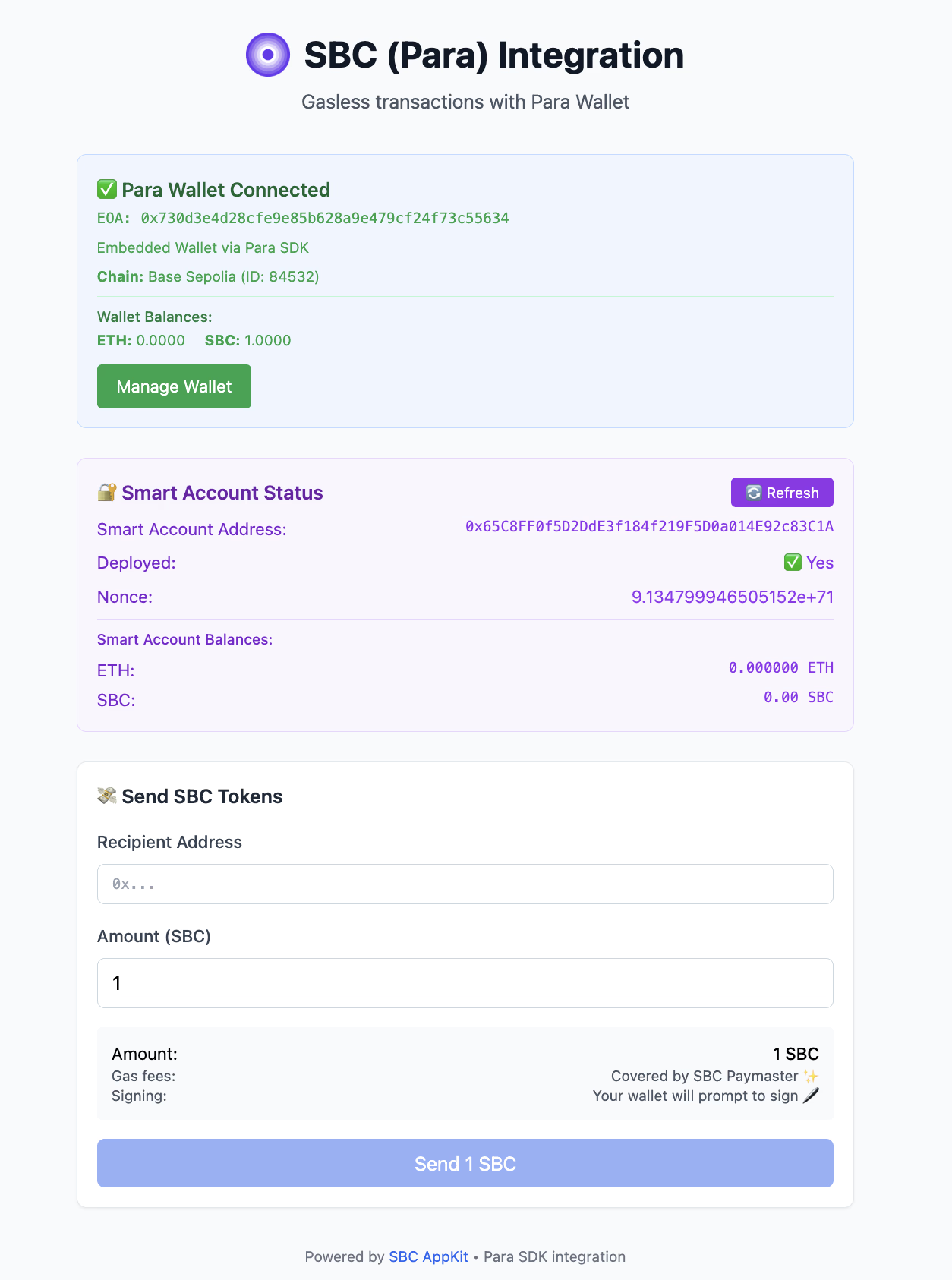952x1280 pixels.
Task: Focus the Recipient Address input field
Action: pyautogui.click(x=465, y=884)
